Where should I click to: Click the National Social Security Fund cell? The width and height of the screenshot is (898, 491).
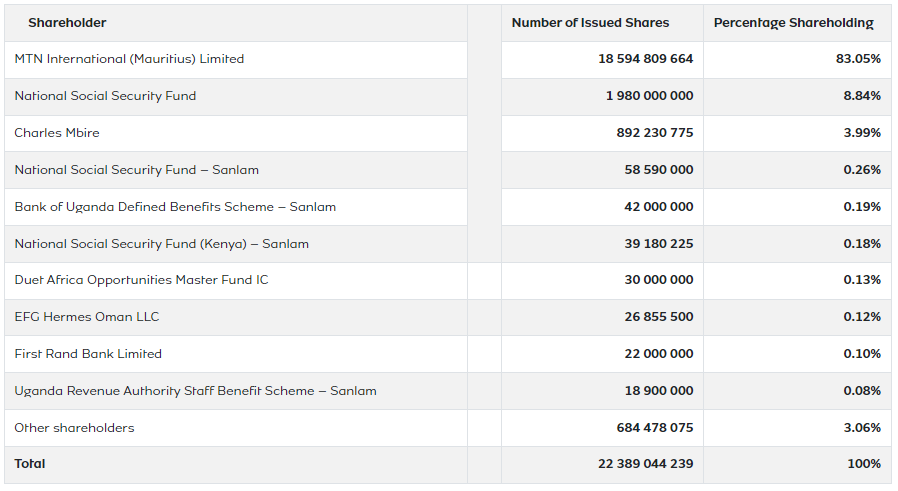[105, 96]
